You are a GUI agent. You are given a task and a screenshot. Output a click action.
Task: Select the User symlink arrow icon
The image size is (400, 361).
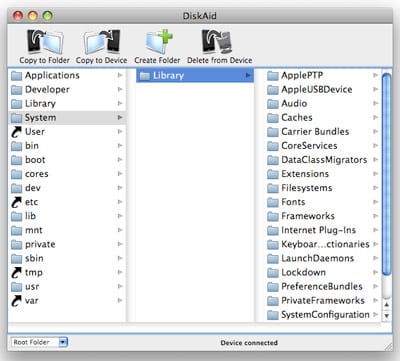[16, 132]
